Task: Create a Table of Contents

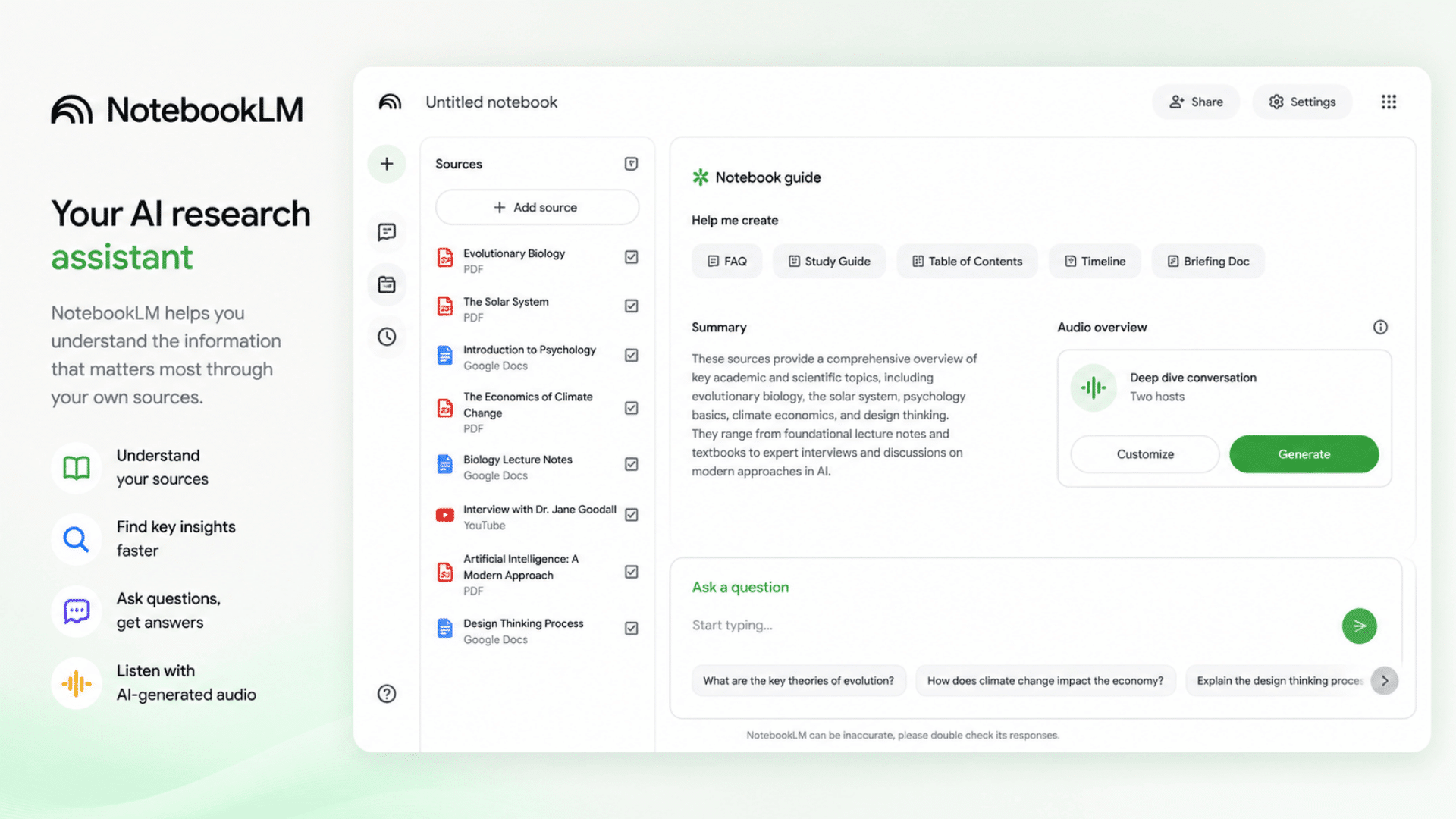Action: pyautogui.click(x=967, y=261)
